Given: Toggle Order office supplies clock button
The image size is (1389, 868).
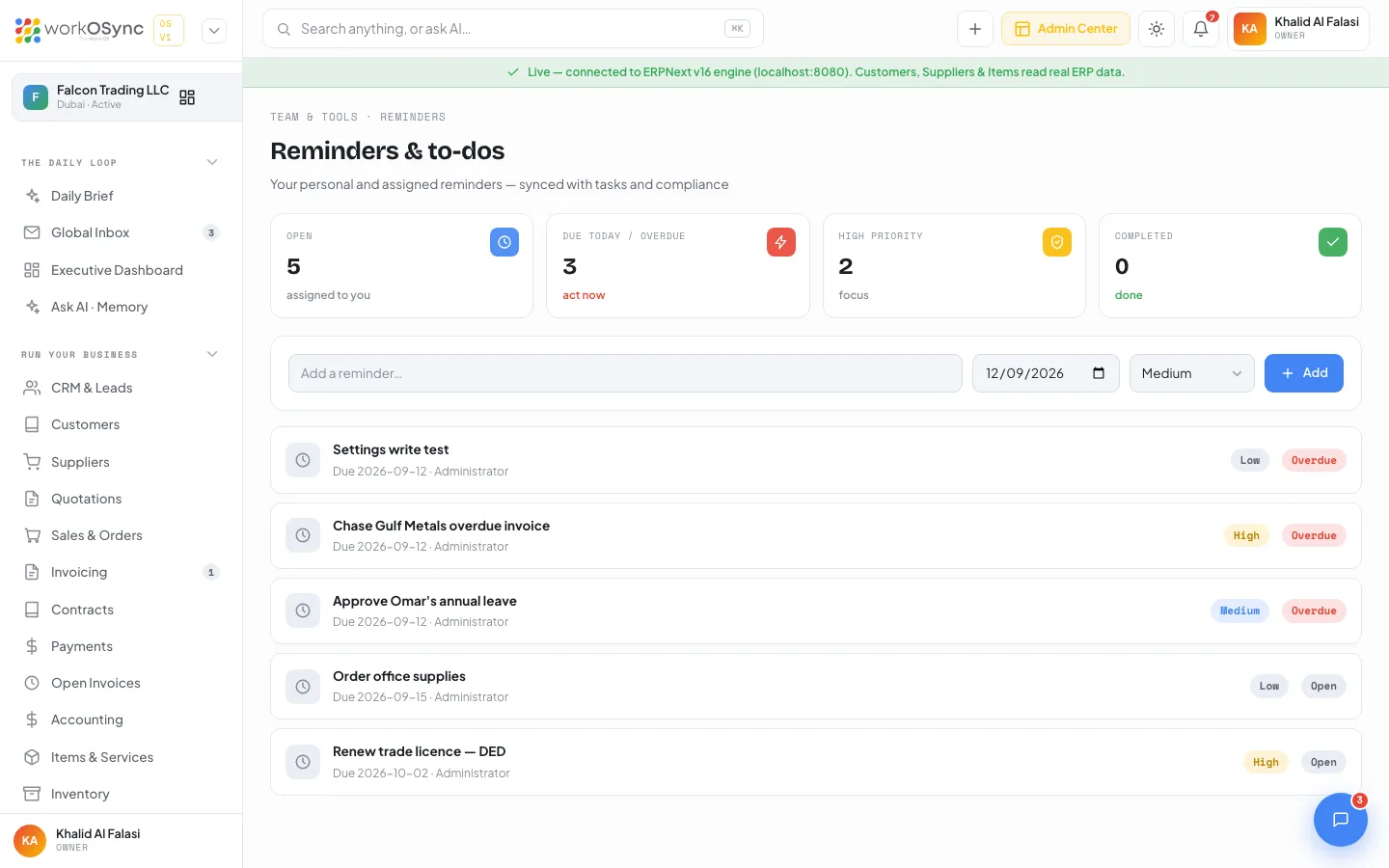Looking at the screenshot, I should click(303, 687).
